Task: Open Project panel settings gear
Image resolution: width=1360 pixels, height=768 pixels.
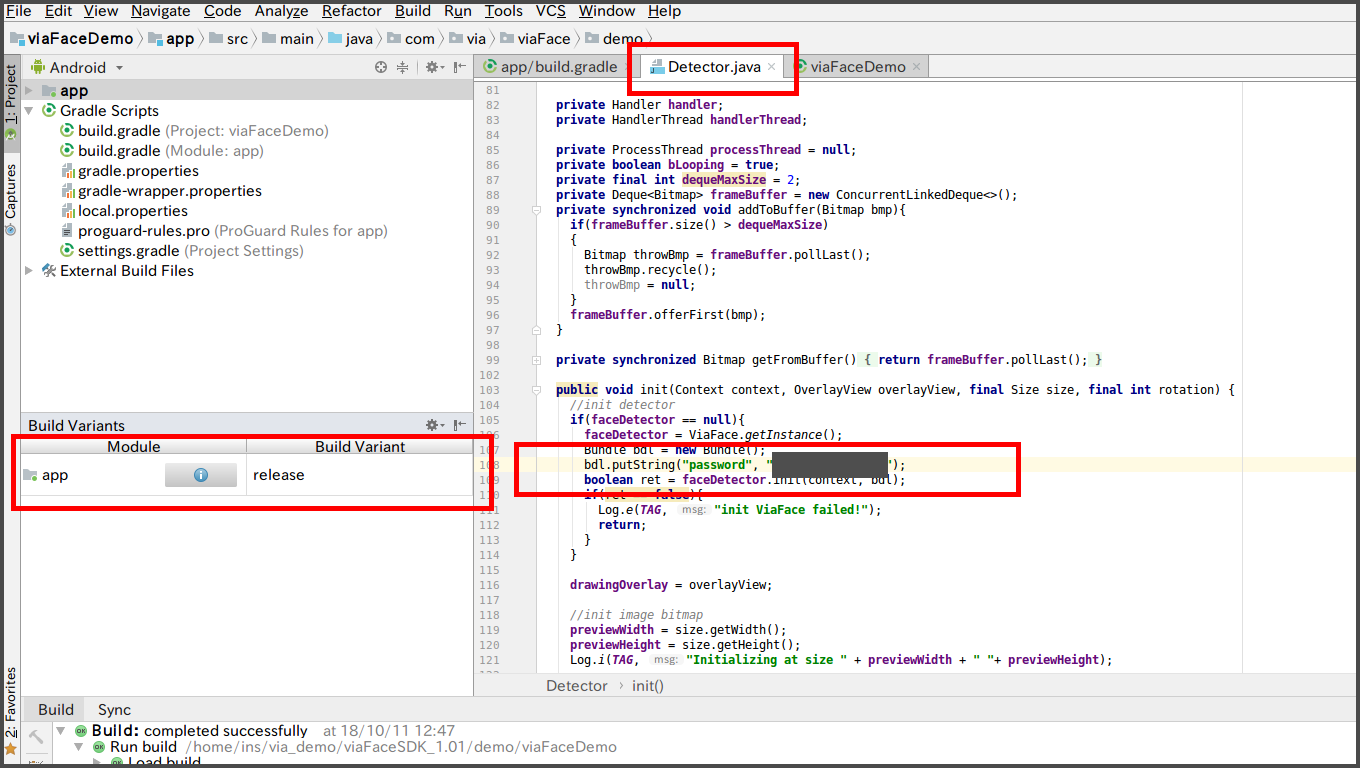Action: point(434,67)
